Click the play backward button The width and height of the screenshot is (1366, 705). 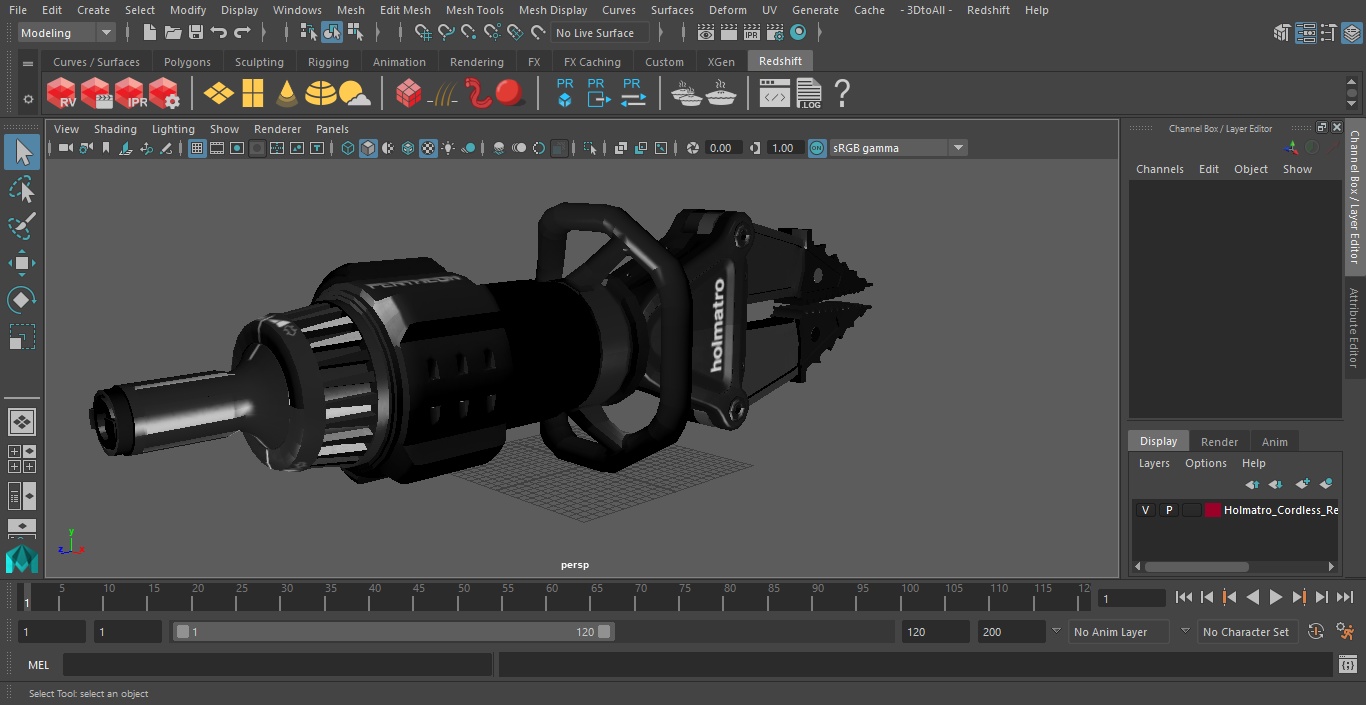tap(1252, 597)
